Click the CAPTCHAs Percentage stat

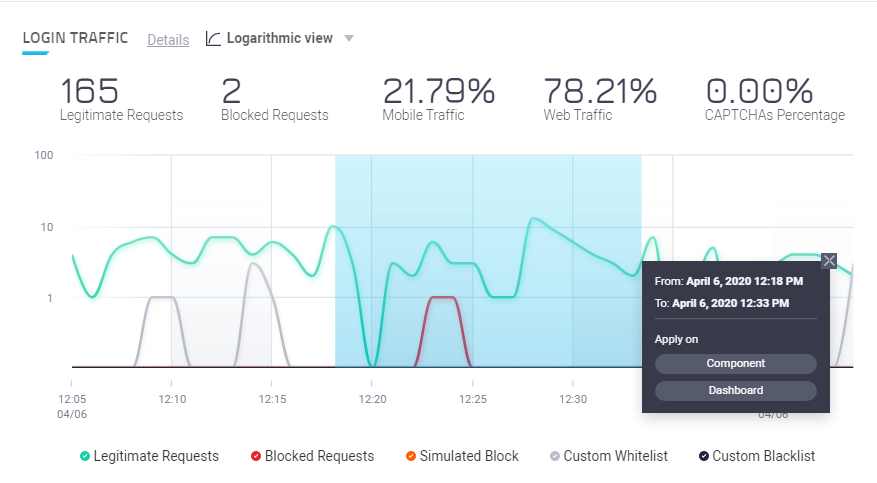coord(774,100)
